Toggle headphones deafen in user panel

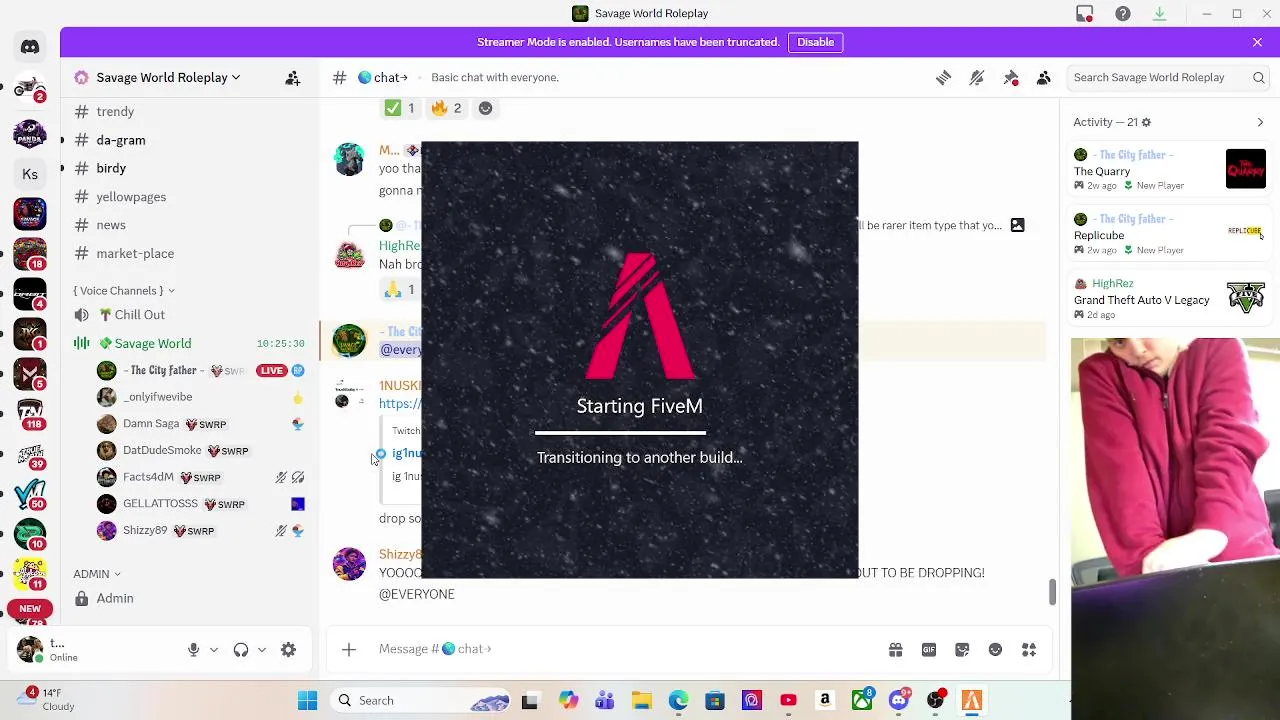point(241,650)
